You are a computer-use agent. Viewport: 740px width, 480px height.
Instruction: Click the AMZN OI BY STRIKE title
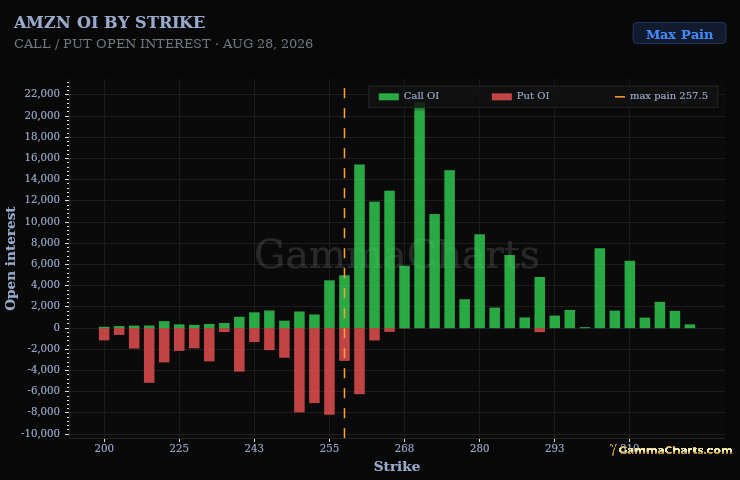pyautogui.click(x=109, y=22)
